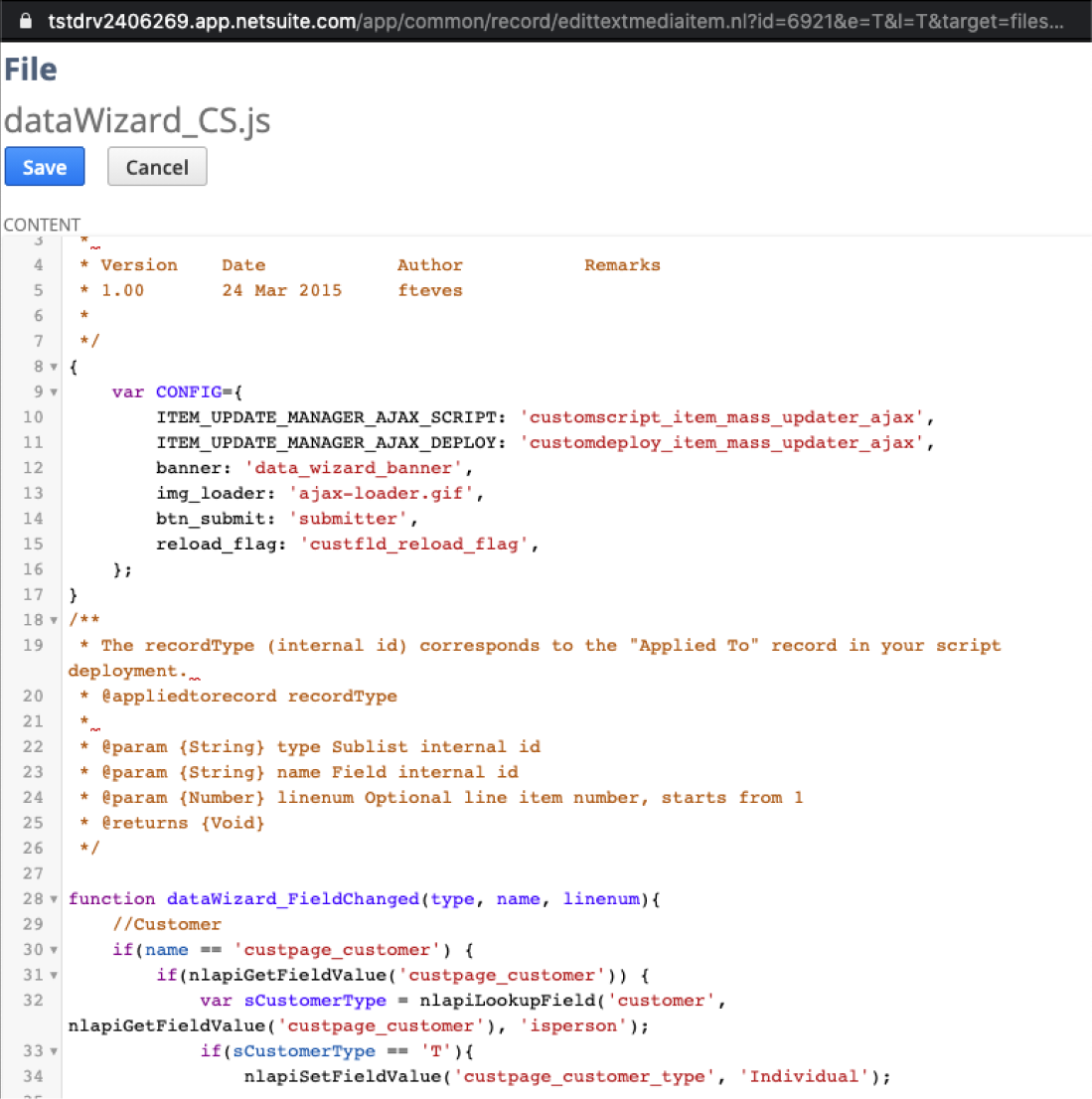Screen dimensions: 1092x1099
Task: Fold the nlapiGetFieldValue if block at line 31
Action: point(54,976)
